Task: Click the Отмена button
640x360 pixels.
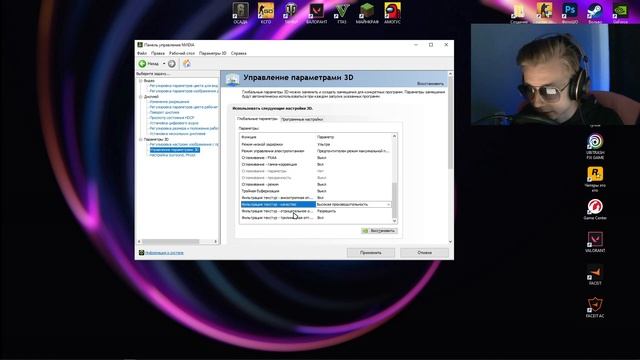Action: click(424, 253)
